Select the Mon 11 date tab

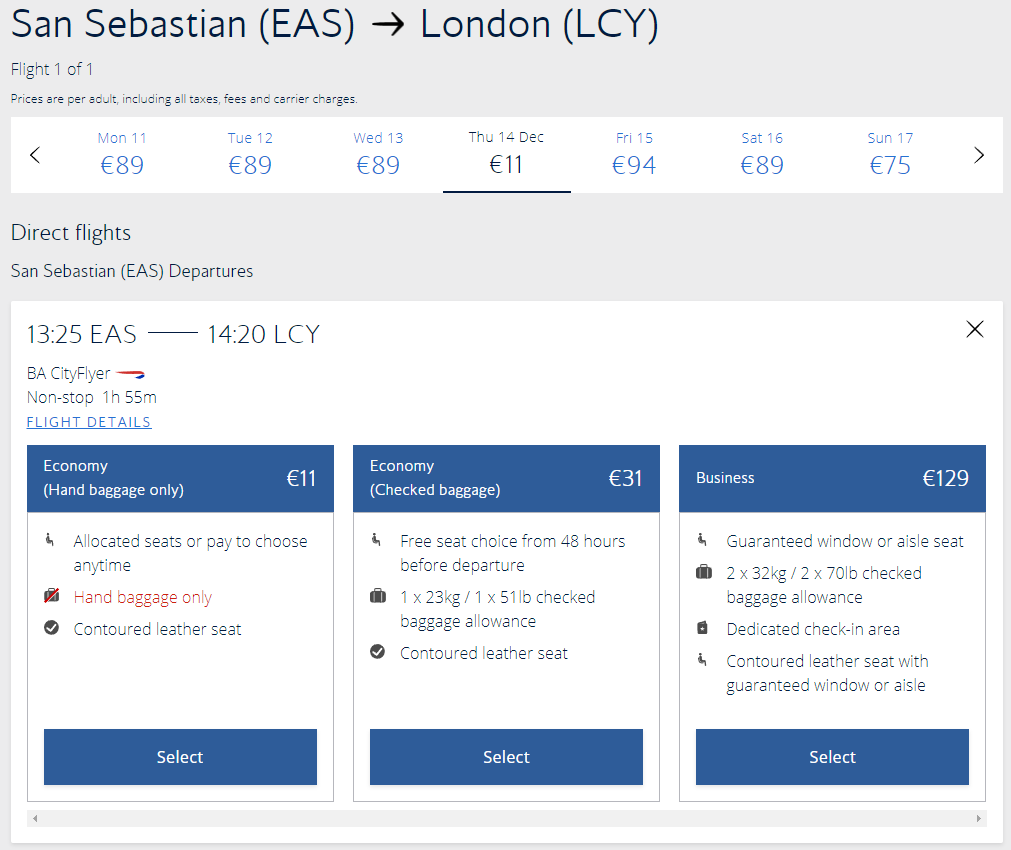(x=122, y=155)
